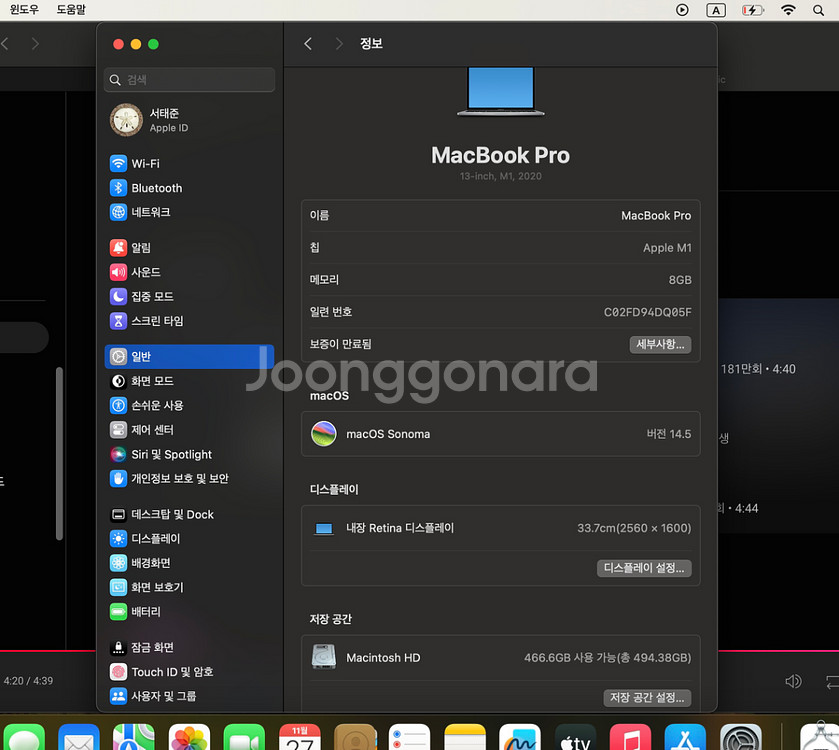Screen dimensions: 839x750
Task: Open 사용자 및 그룹 settings
Action: (189, 696)
